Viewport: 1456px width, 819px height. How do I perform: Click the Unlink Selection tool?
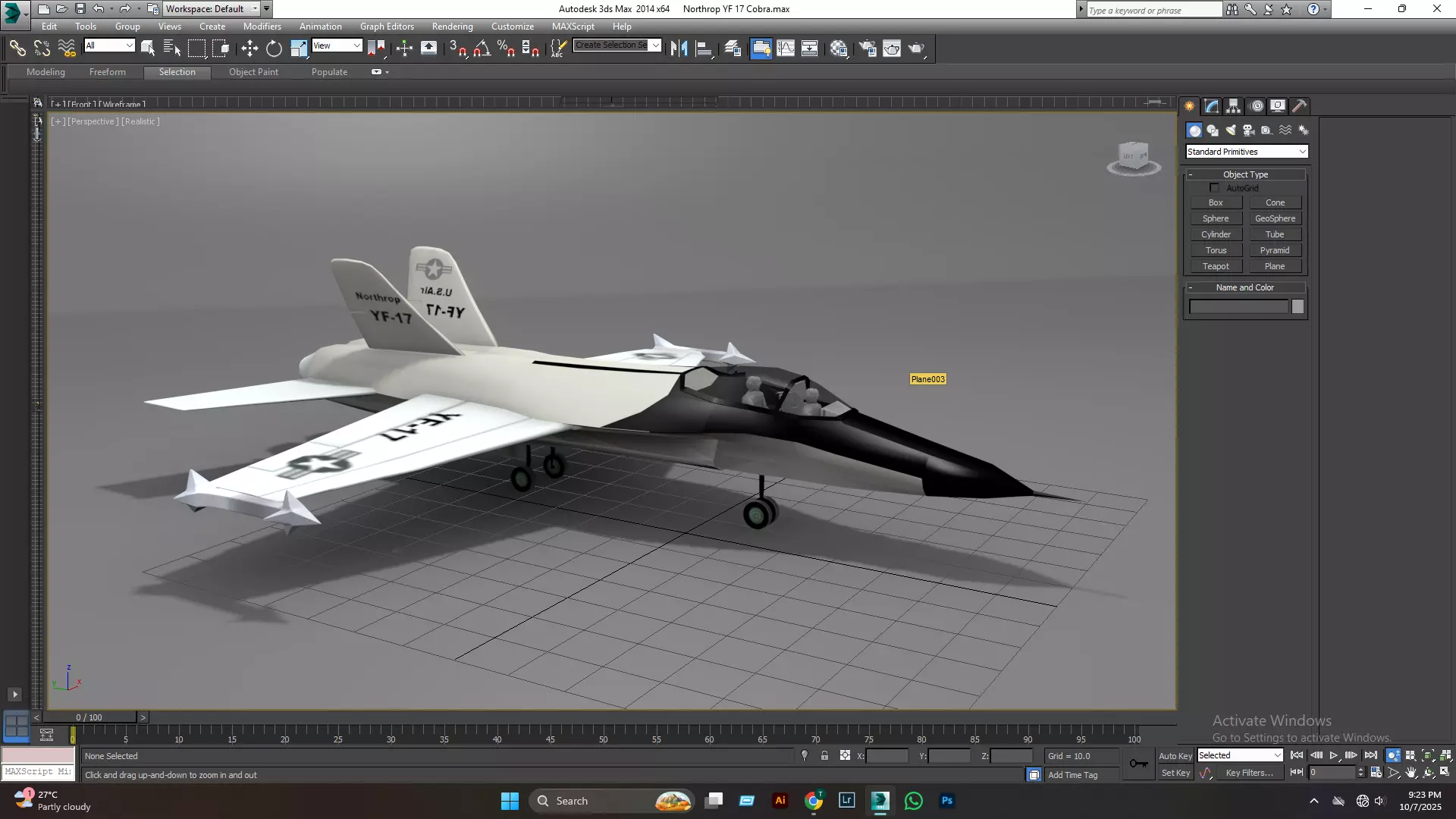(42, 49)
